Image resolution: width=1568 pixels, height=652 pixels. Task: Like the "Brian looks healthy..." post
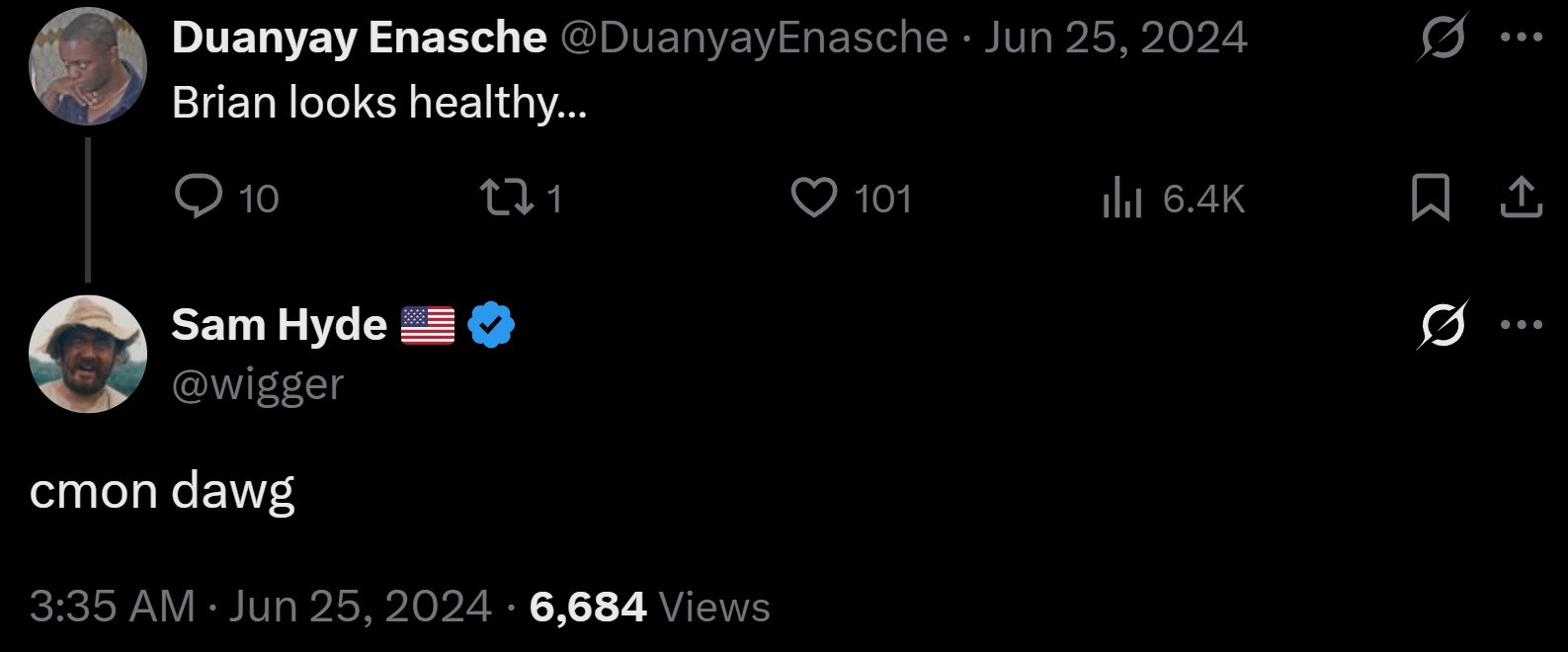[814, 198]
